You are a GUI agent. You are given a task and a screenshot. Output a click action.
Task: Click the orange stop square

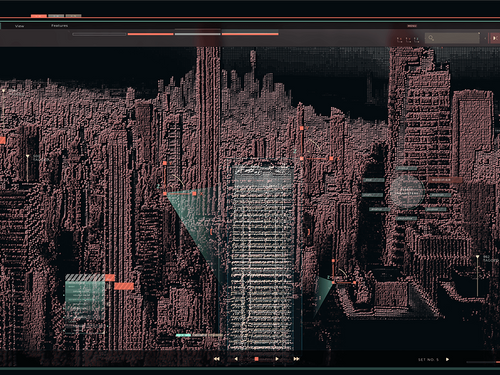[x=256, y=359]
